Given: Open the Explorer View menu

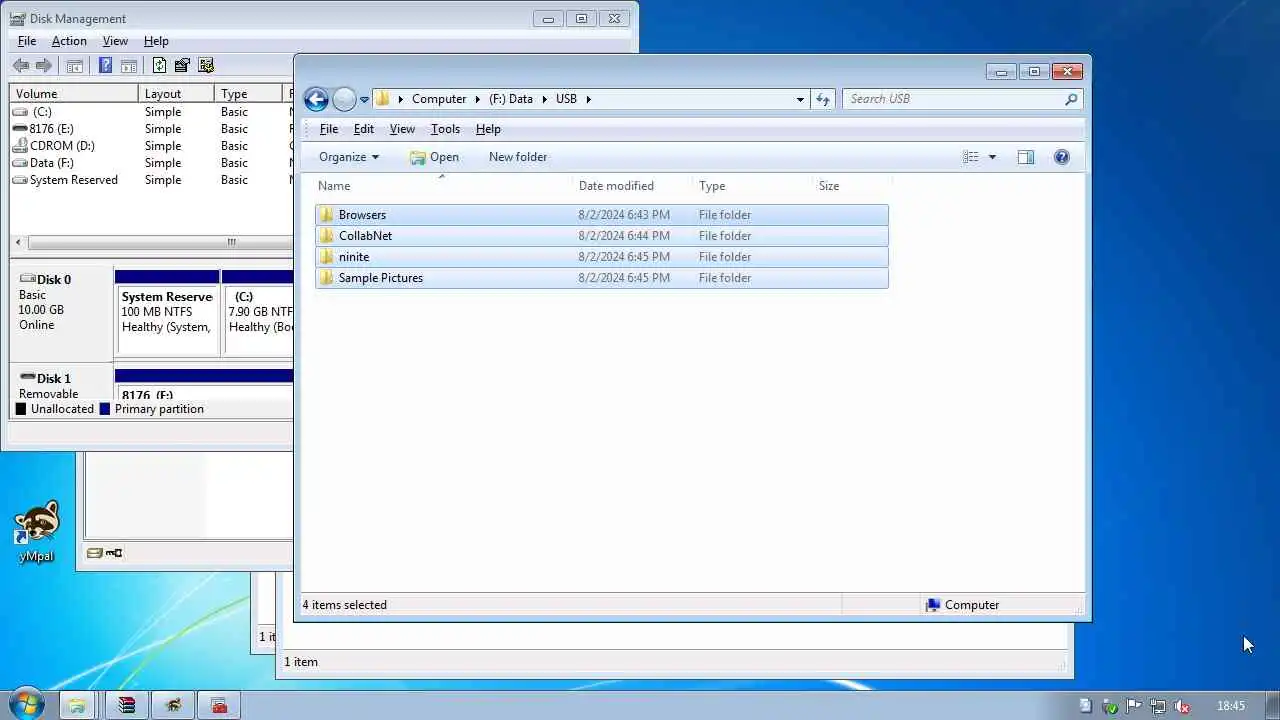Looking at the screenshot, I should (x=402, y=129).
